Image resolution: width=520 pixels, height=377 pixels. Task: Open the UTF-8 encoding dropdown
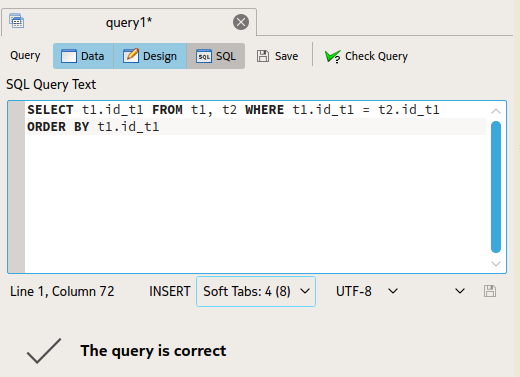pos(367,291)
